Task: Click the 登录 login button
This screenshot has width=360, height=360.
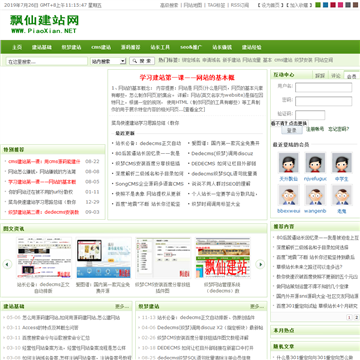Action: pos(292,130)
